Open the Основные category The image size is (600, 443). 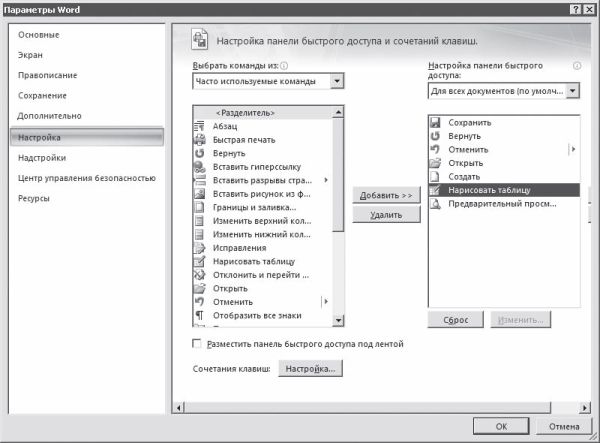click(39, 35)
